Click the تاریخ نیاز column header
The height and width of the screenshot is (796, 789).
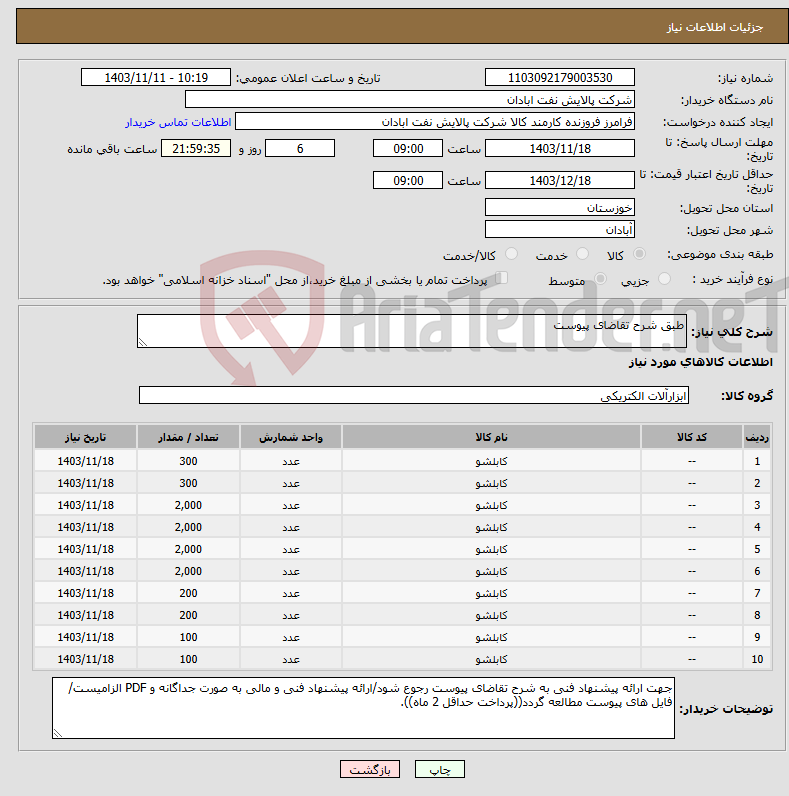86,437
